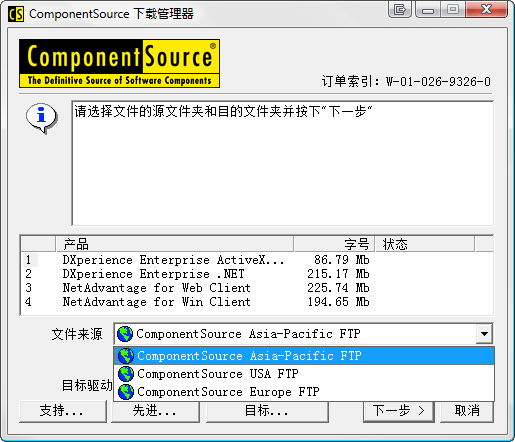Click the 产品 column header
Viewport: 515px width, 442px height.
pyautogui.click(x=174, y=244)
